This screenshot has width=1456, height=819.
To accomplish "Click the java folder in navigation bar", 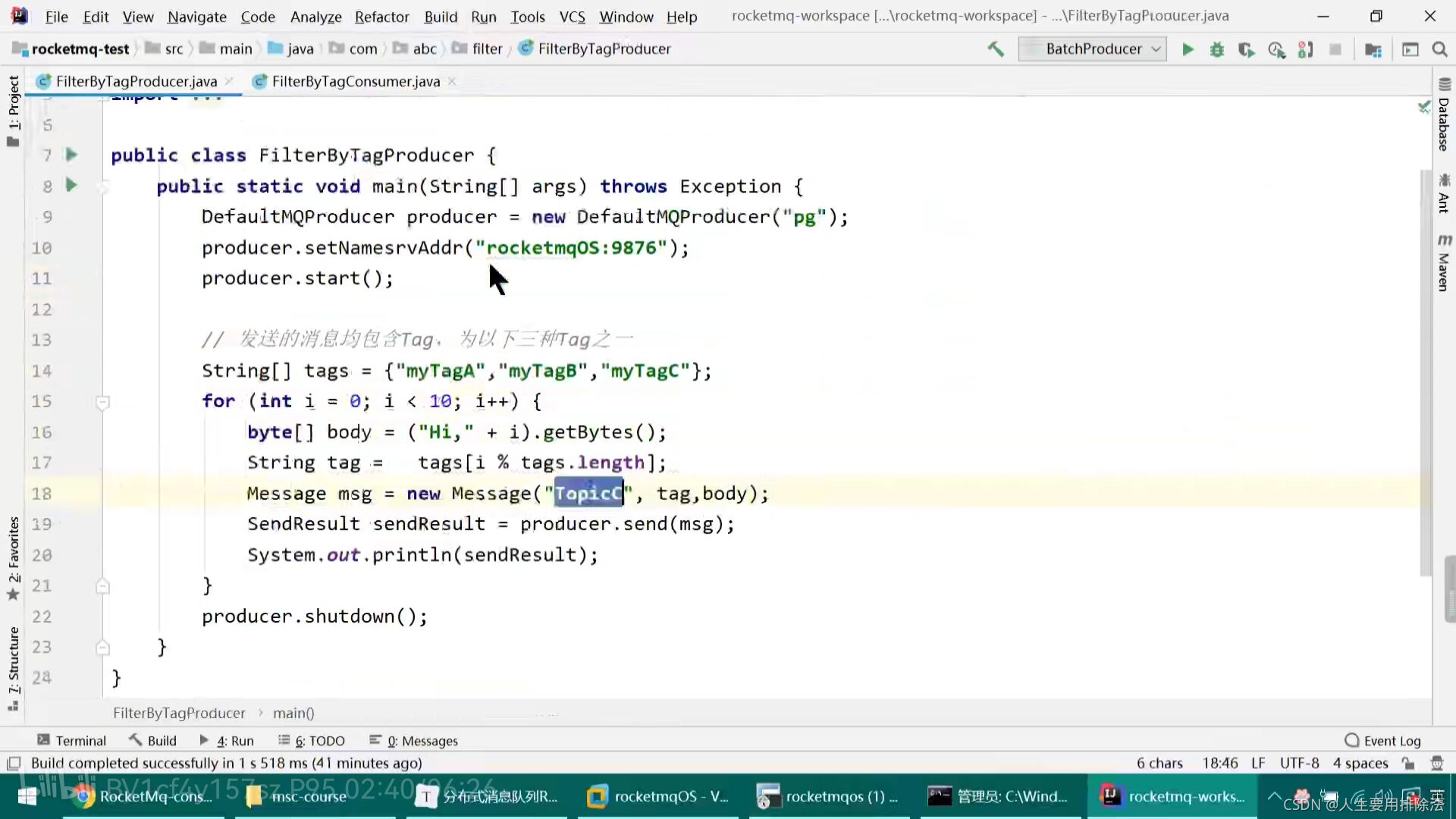I will [x=300, y=49].
